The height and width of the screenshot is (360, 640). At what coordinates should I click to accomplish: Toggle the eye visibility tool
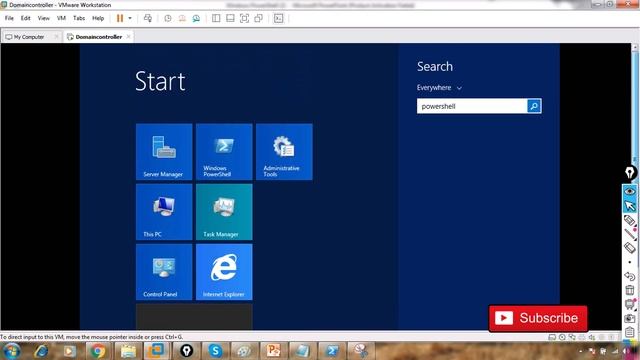(x=630, y=191)
